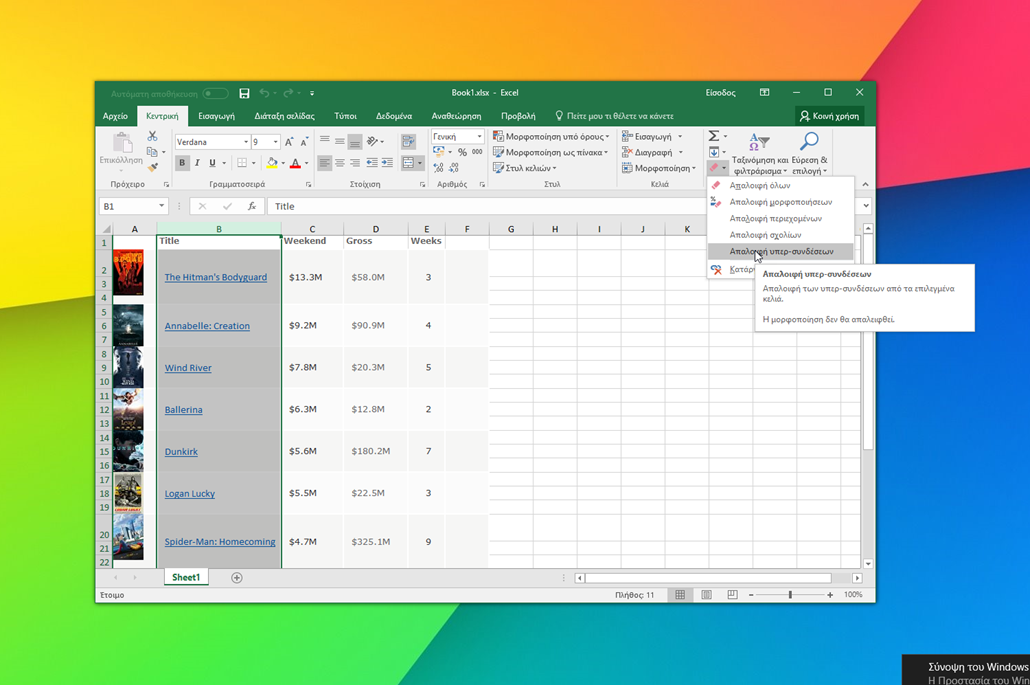
Task: Click the Wrap Text icon
Action: (408, 140)
